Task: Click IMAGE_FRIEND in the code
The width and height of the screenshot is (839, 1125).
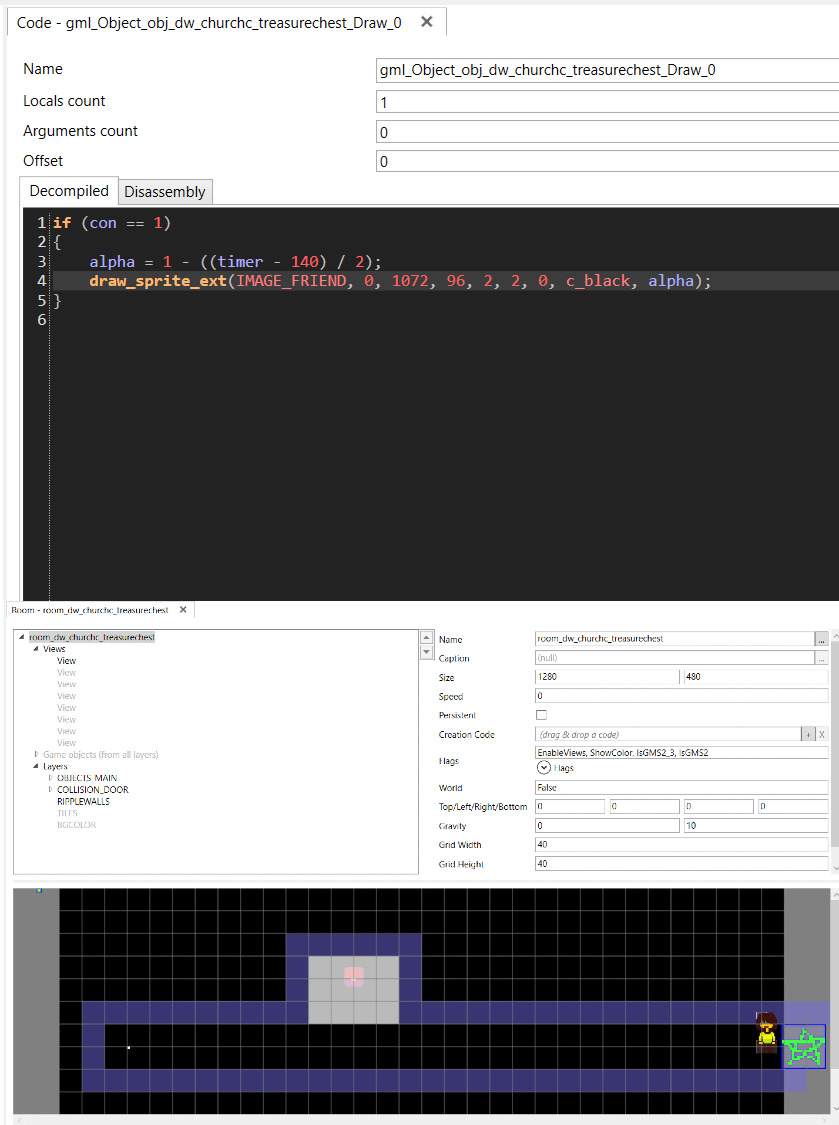Action: pos(291,281)
